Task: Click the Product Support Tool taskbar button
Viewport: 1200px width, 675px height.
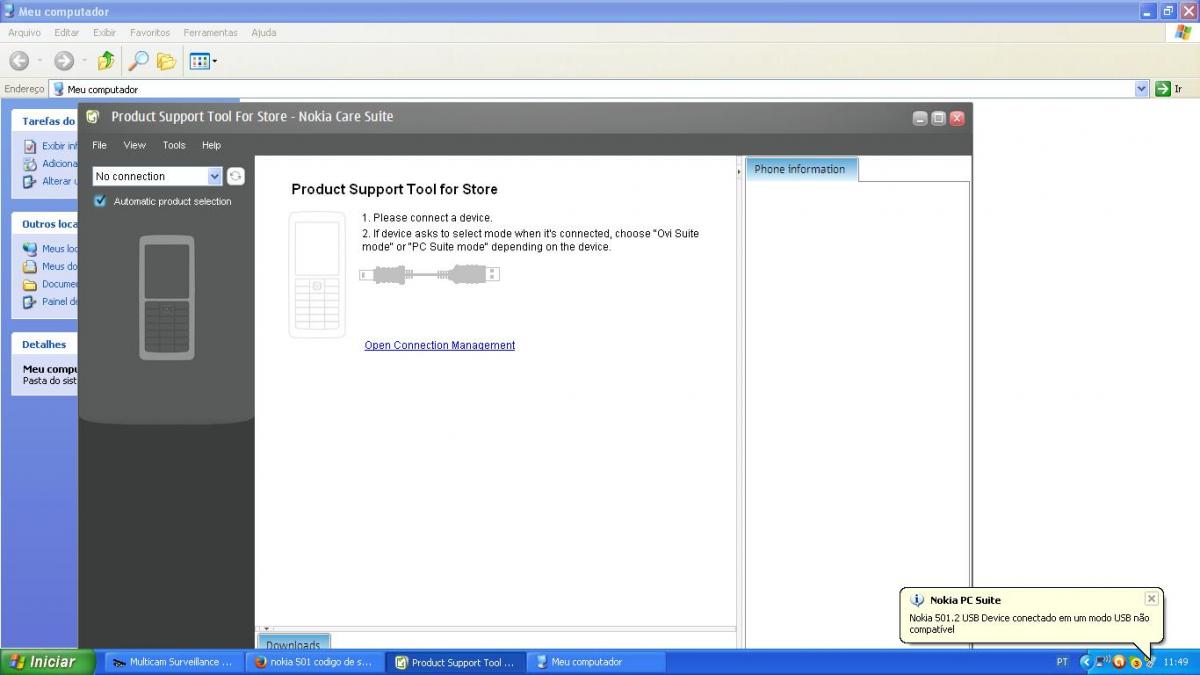Action: tap(455, 662)
